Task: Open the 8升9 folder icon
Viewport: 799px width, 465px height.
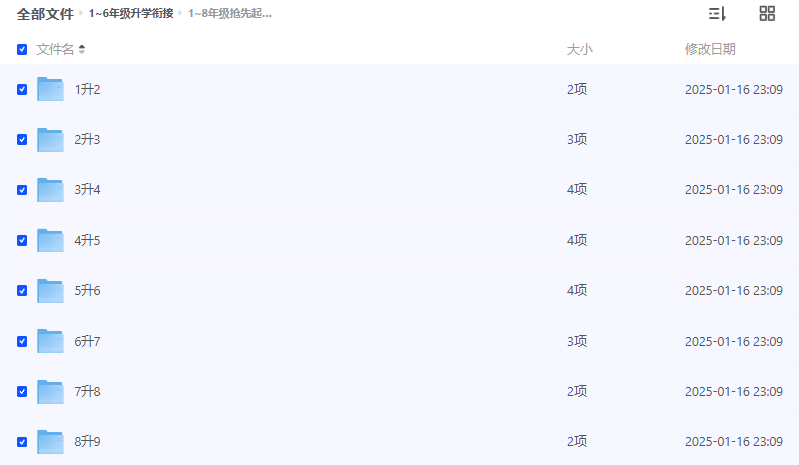Action: pyautogui.click(x=50, y=442)
